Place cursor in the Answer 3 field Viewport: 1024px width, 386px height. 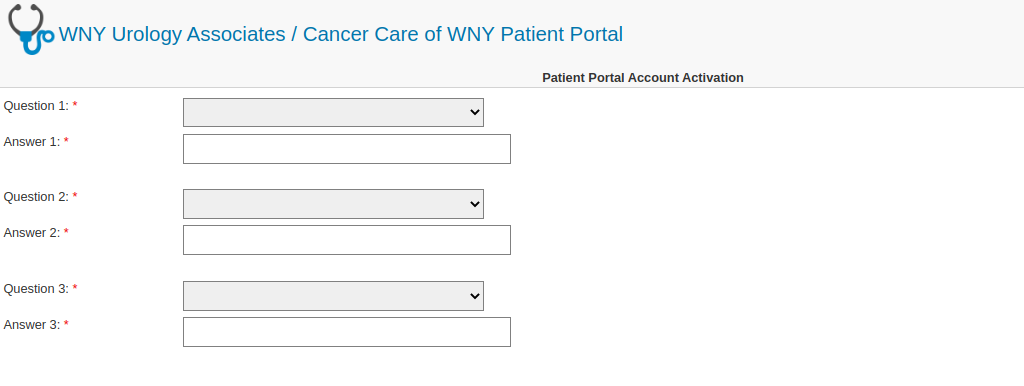point(347,332)
